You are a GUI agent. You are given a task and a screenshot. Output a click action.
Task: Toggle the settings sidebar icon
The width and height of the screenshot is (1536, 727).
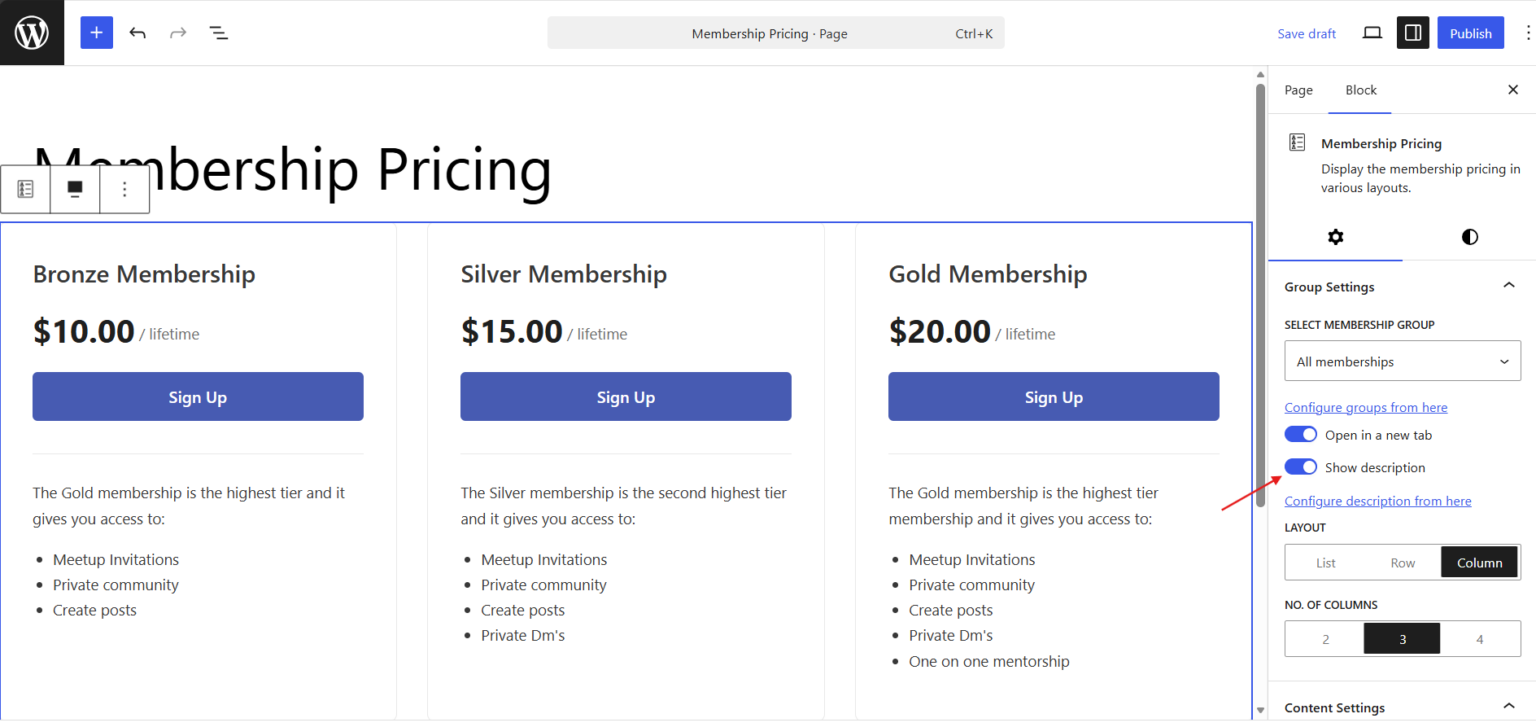(x=1413, y=33)
